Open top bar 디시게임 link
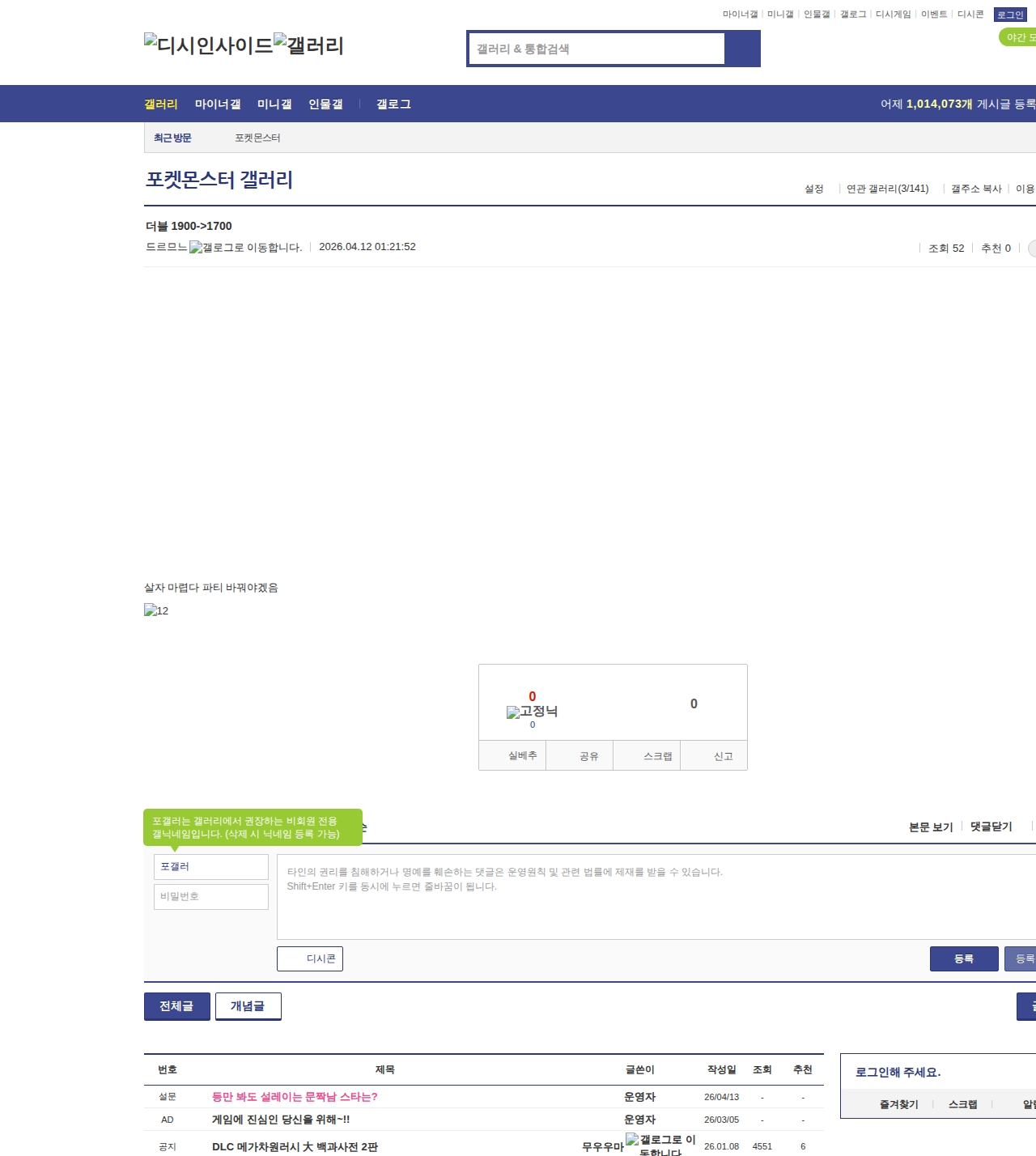Image resolution: width=1036 pixels, height=1156 pixels. 894,15
